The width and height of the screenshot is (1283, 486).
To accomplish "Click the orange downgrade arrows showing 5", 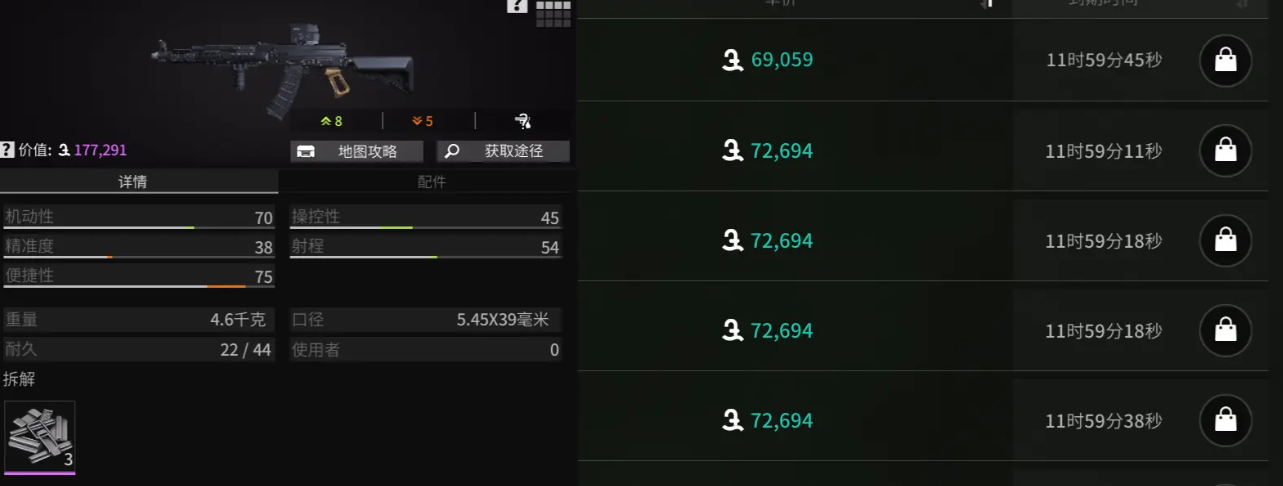I will [x=422, y=121].
